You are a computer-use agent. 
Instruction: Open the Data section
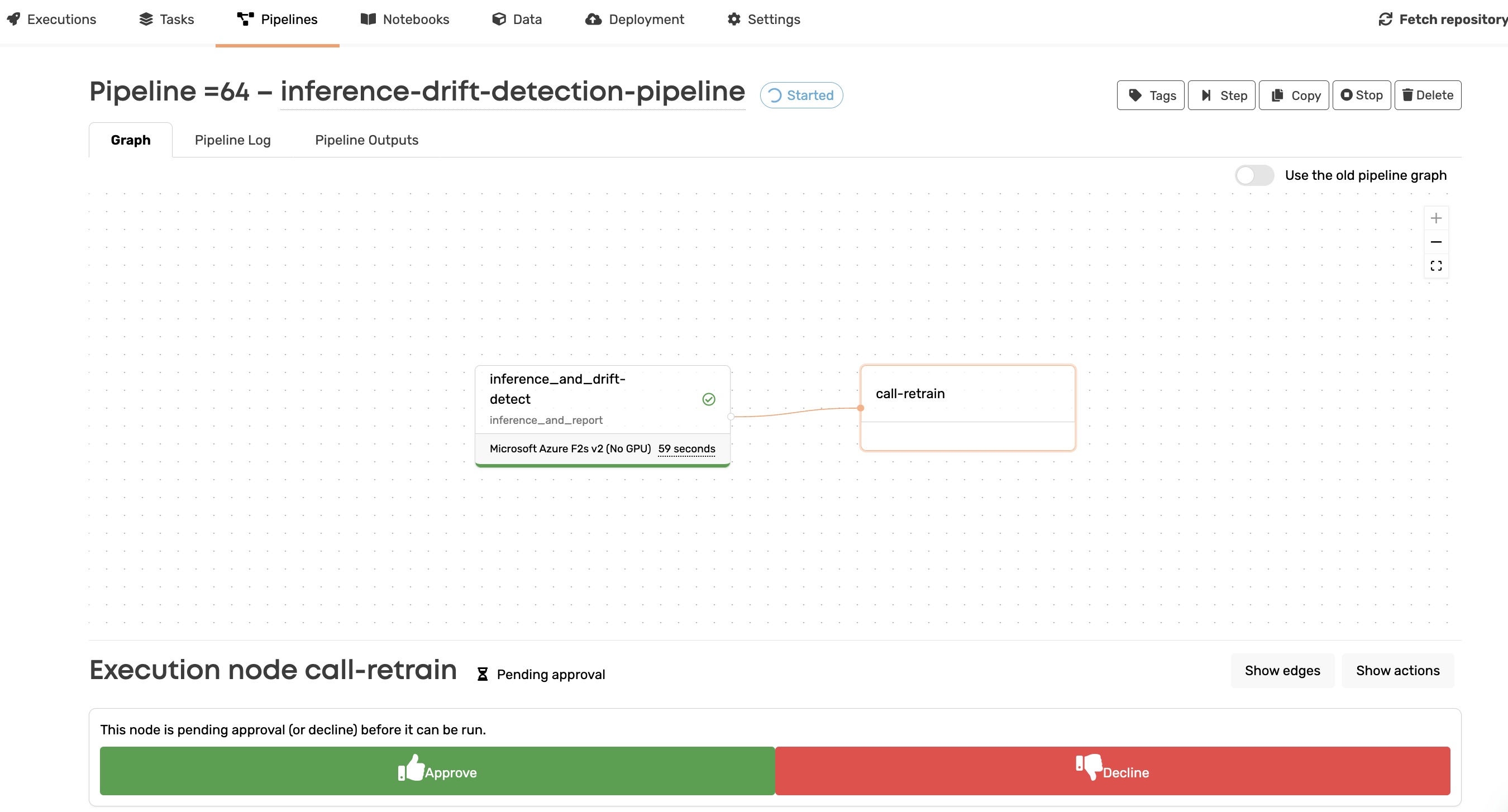517,20
